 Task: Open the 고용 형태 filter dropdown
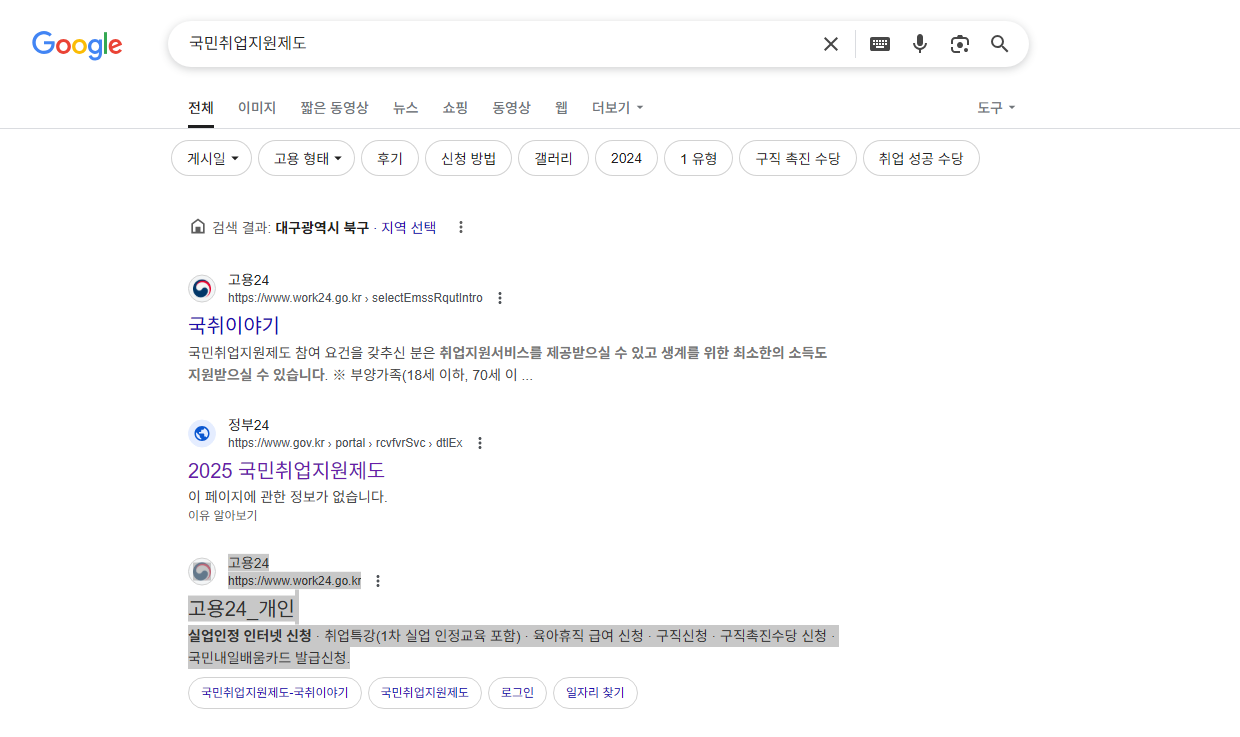pos(307,158)
